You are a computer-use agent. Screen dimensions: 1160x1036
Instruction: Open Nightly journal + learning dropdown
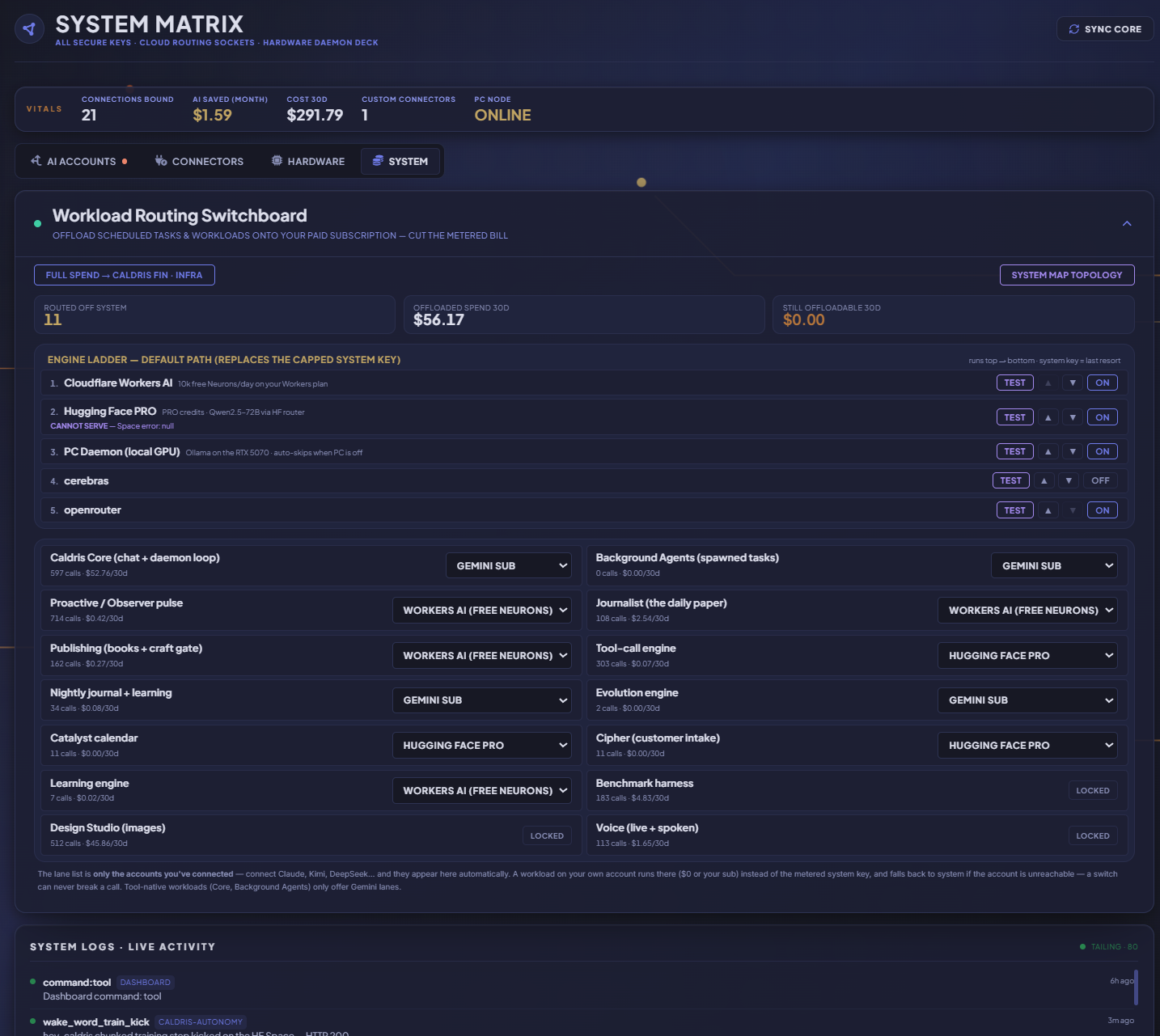[482, 700]
